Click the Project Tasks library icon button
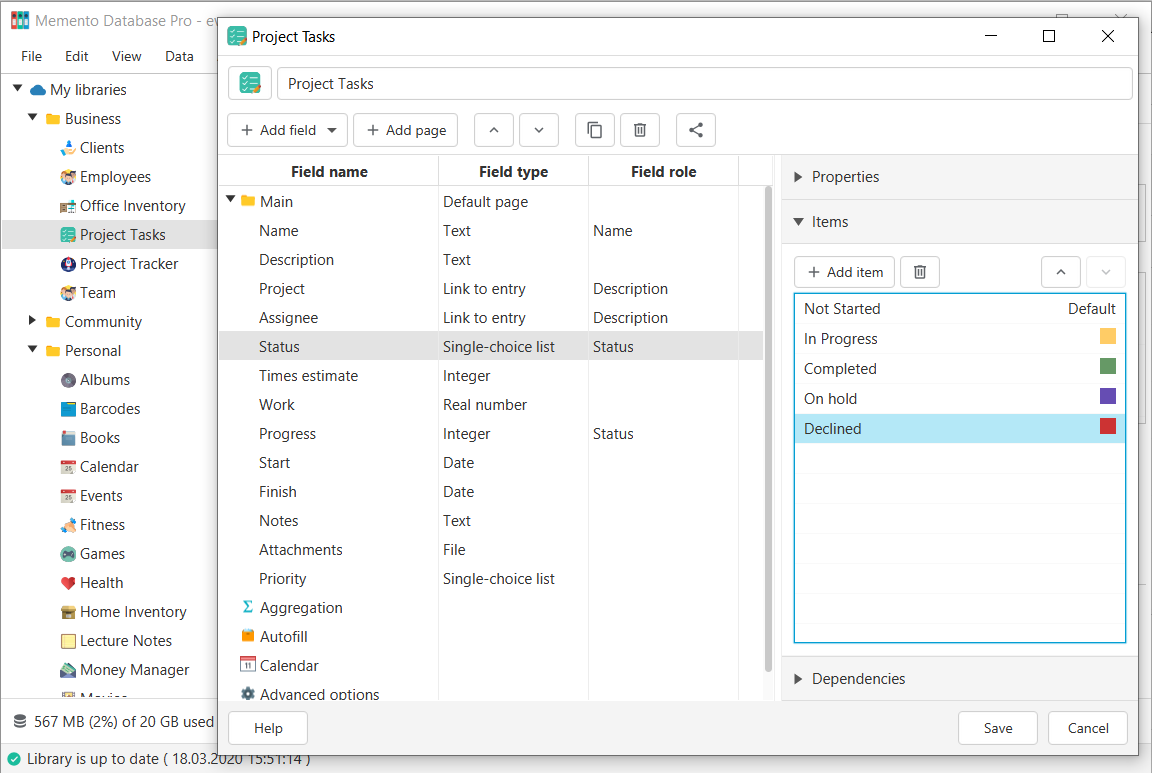Screen dimensions: 1152x773 [250, 83]
